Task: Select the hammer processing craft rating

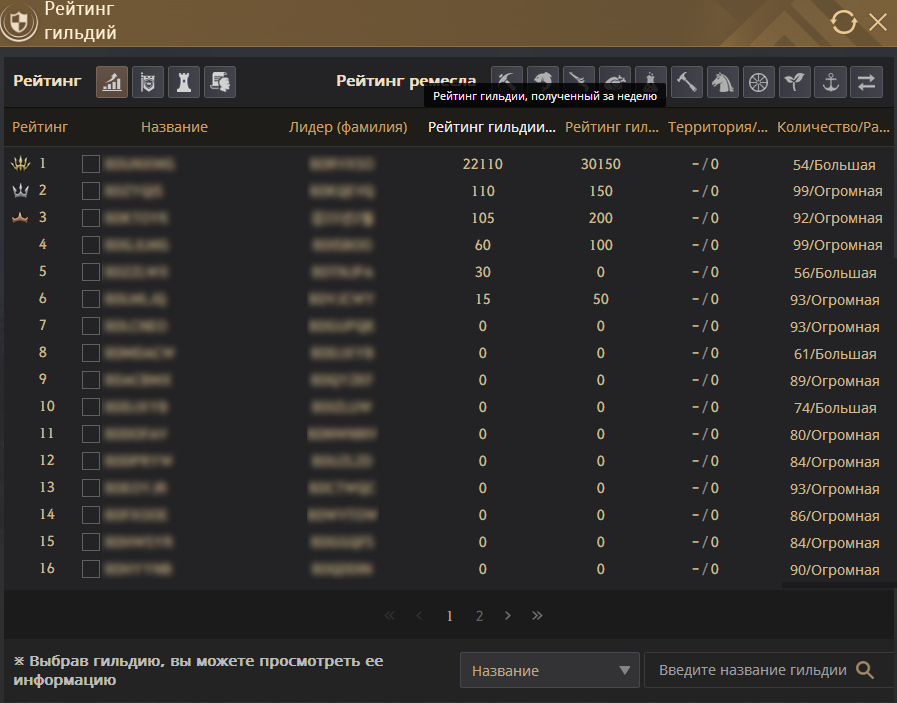Action: [686, 82]
